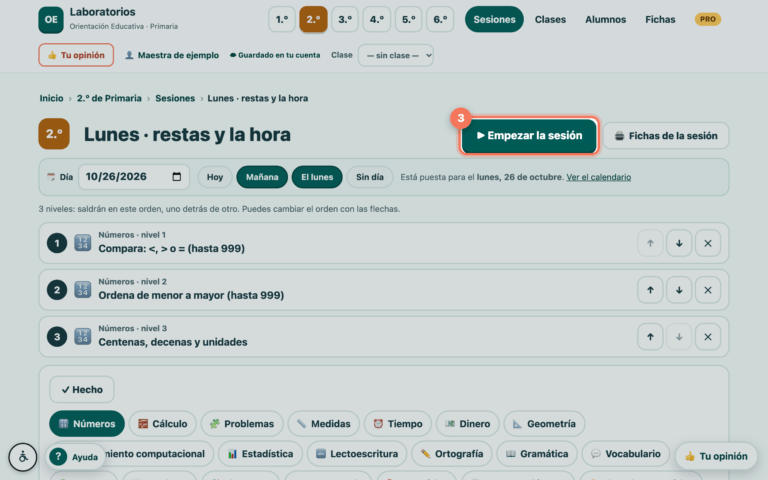Open the accessibility options icon

[x=23, y=457]
